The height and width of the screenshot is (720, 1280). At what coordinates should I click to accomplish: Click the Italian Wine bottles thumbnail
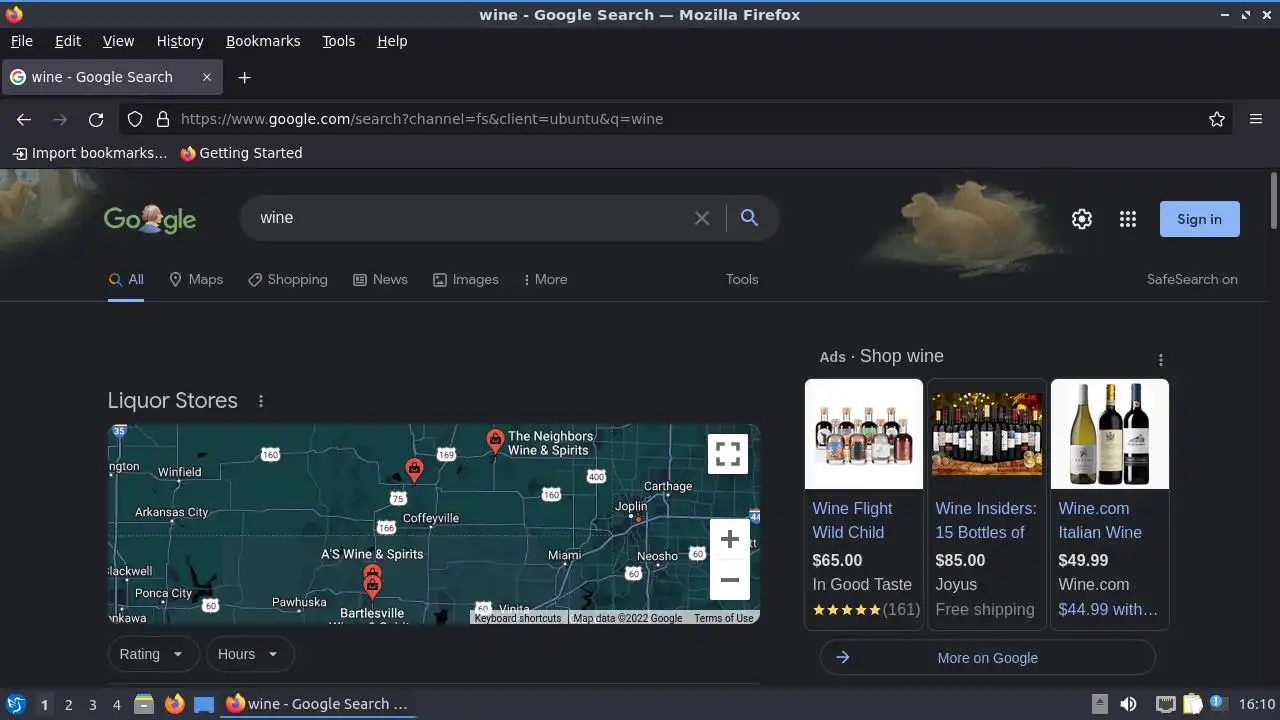[x=1110, y=434]
